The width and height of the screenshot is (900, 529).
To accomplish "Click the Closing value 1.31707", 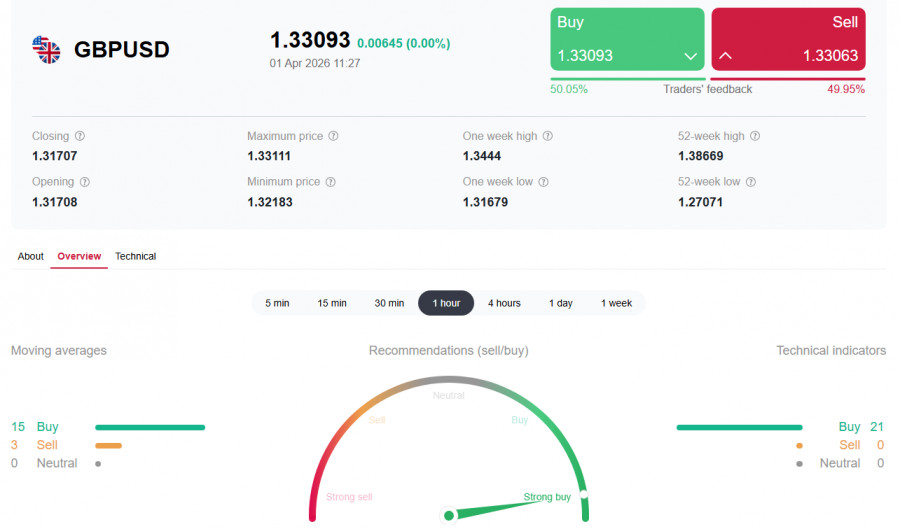I will click(55, 156).
